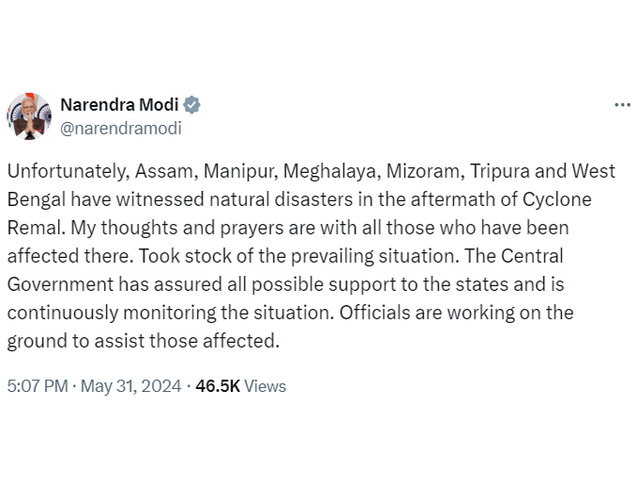Click the word Officials in the tweet
640x480 pixels.
point(375,313)
